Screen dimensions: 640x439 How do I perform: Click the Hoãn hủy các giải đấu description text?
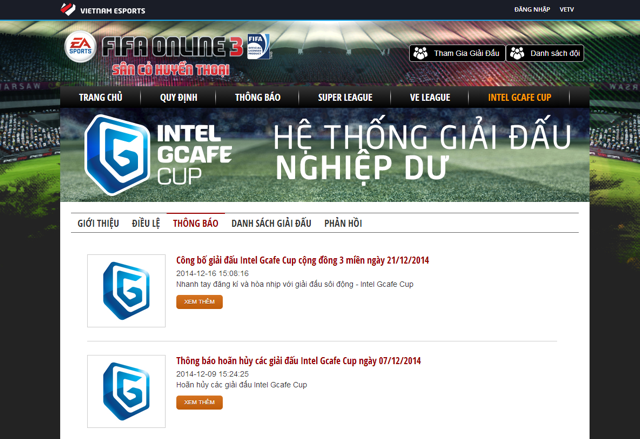coord(242,385)
